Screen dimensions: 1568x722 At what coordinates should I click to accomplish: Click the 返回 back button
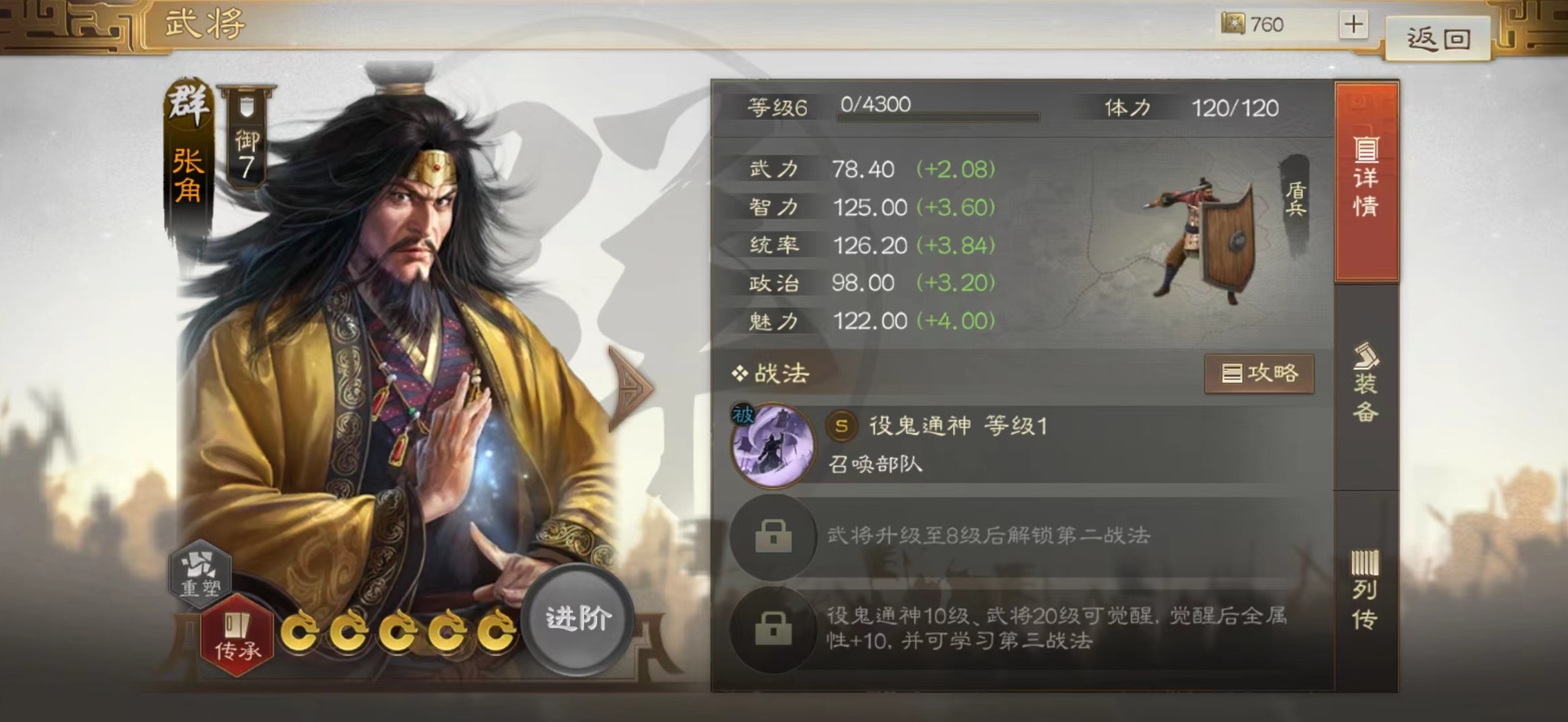click(1438, 39)
